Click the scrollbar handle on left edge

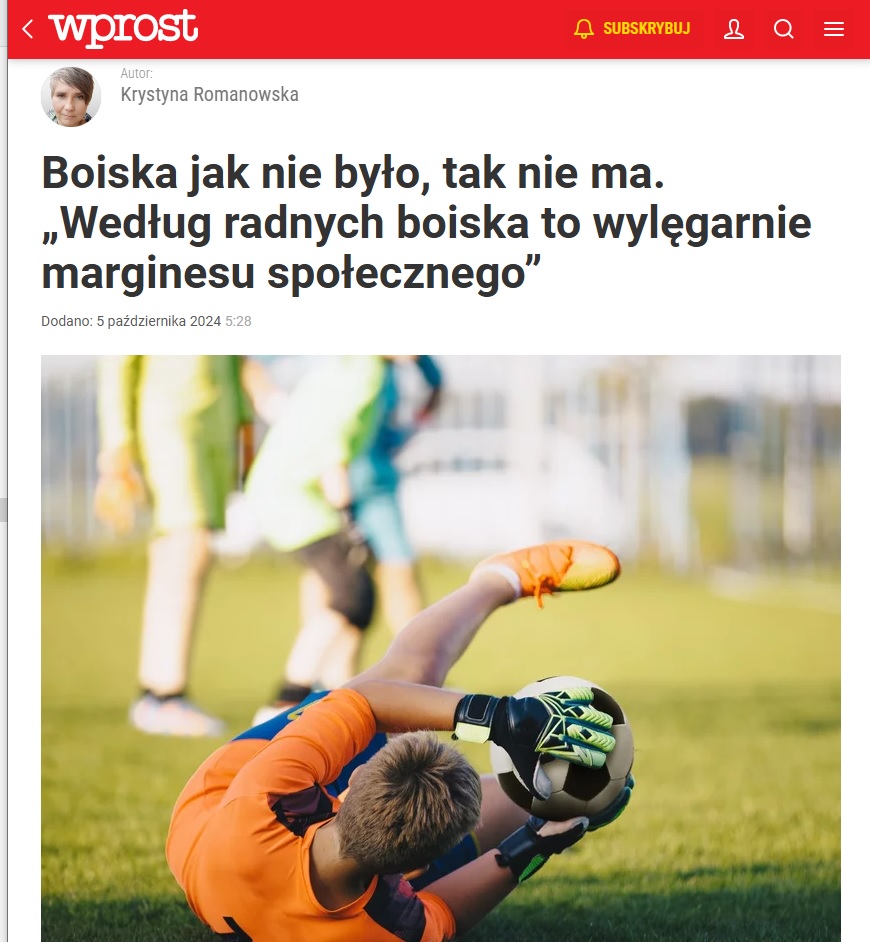pos(3,509)
